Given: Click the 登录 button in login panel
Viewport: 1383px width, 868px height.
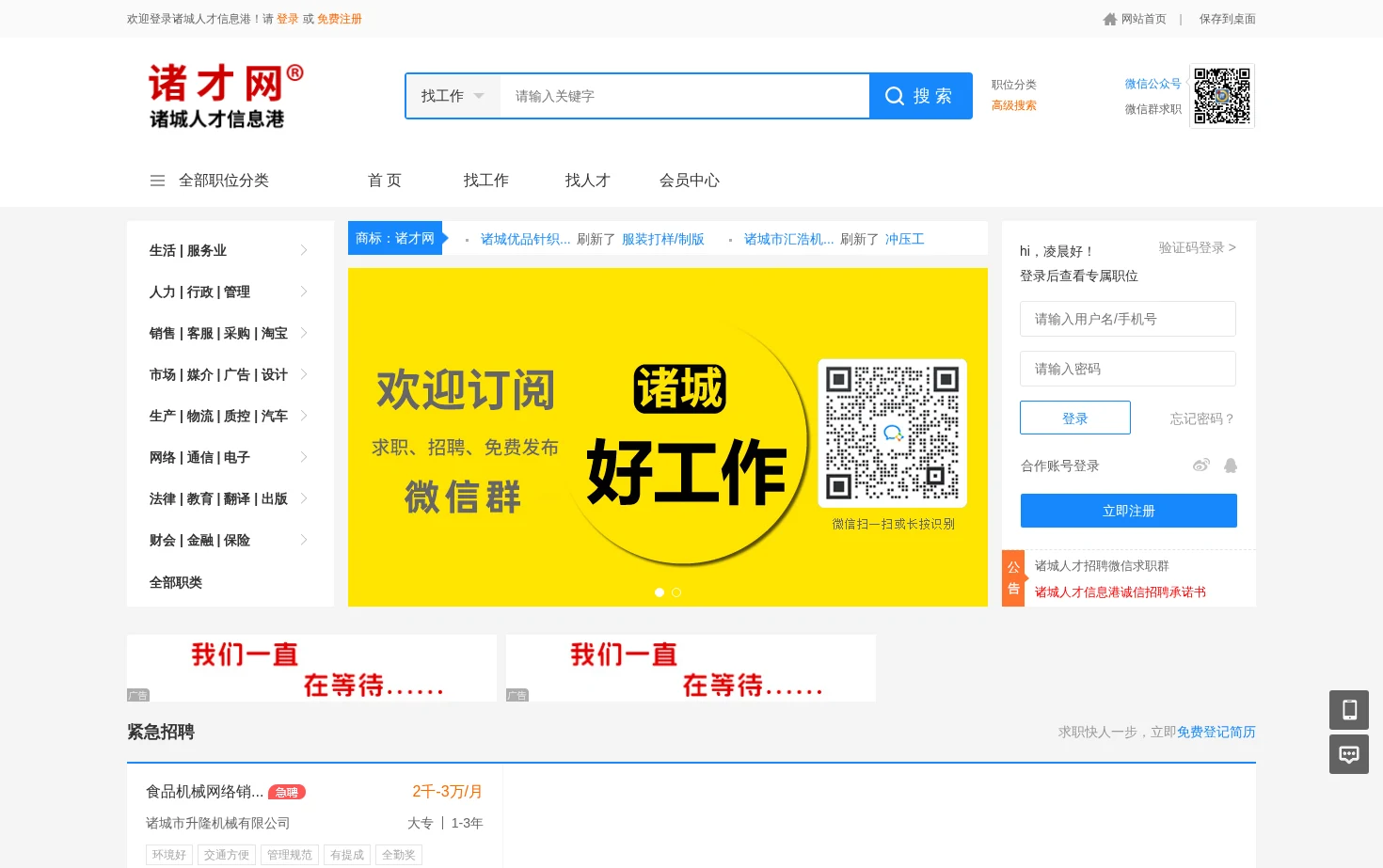Looking at the screenshot, I should [1075, 418].
